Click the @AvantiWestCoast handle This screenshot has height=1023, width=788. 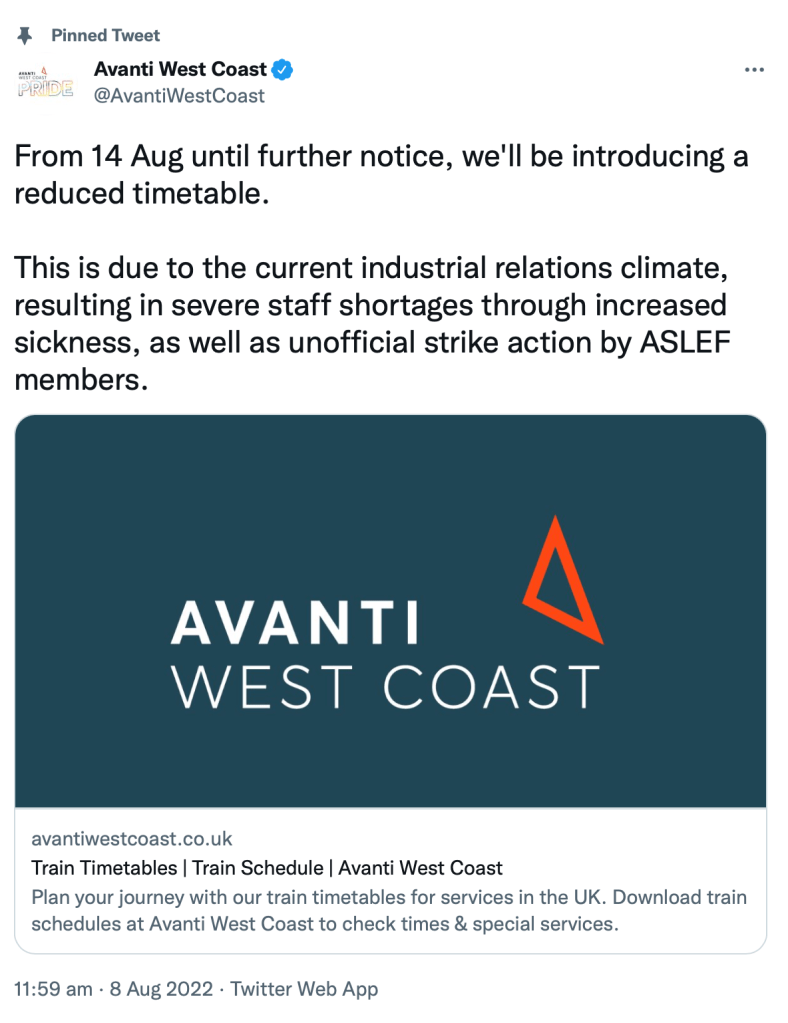pos(179,96)
